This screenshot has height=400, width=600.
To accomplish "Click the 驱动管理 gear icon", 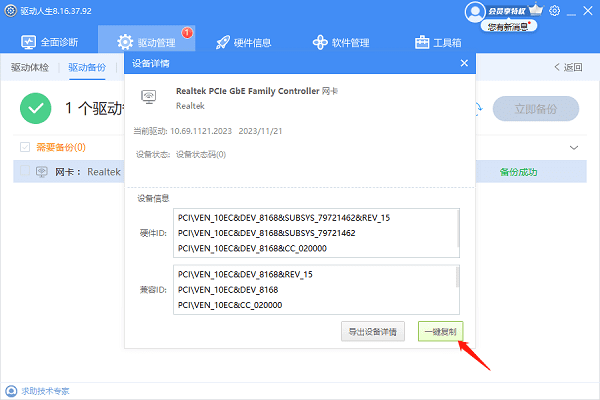I will point(125,43).
